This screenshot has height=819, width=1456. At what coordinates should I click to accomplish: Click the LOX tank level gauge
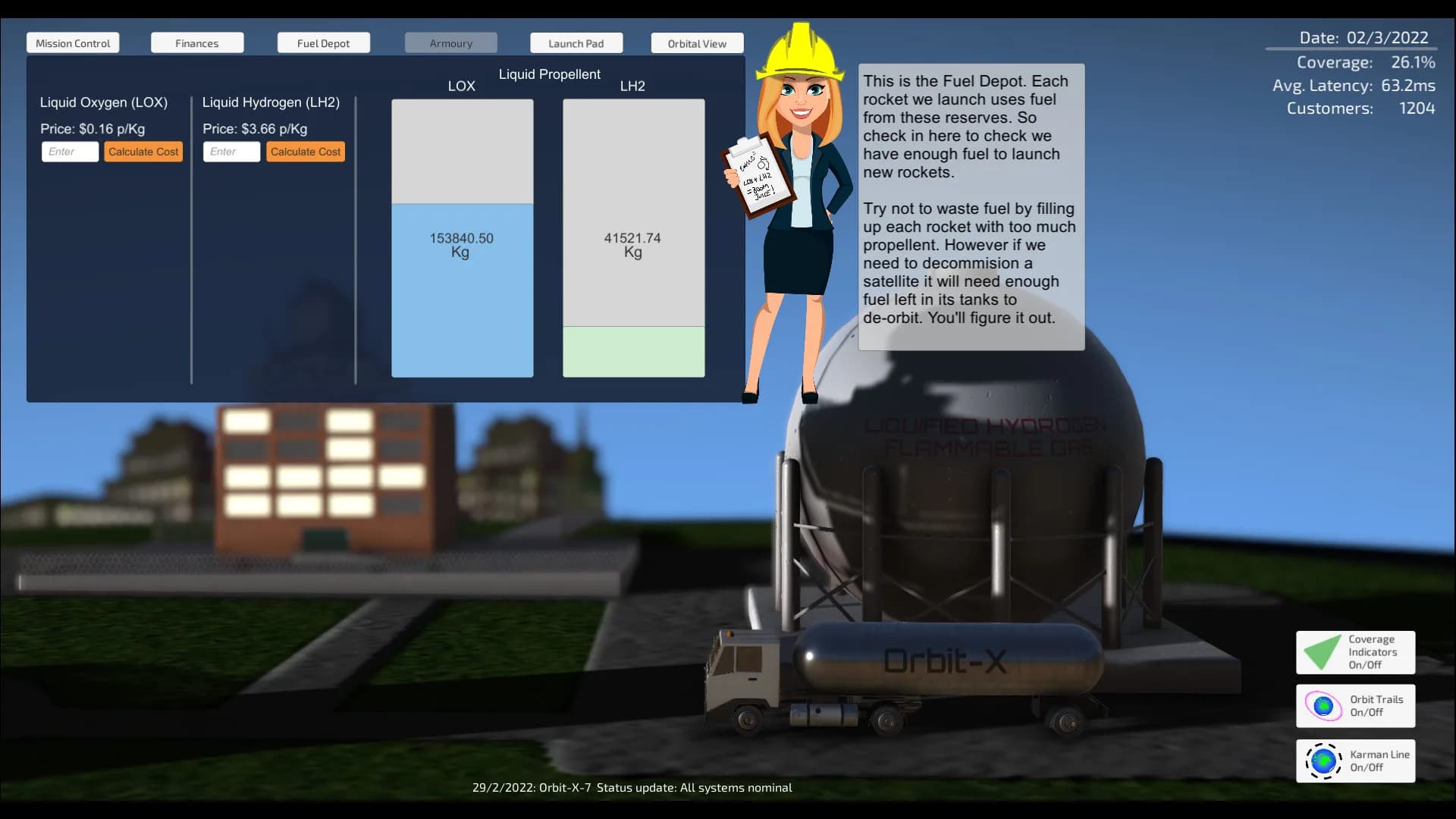coord(463,238)
